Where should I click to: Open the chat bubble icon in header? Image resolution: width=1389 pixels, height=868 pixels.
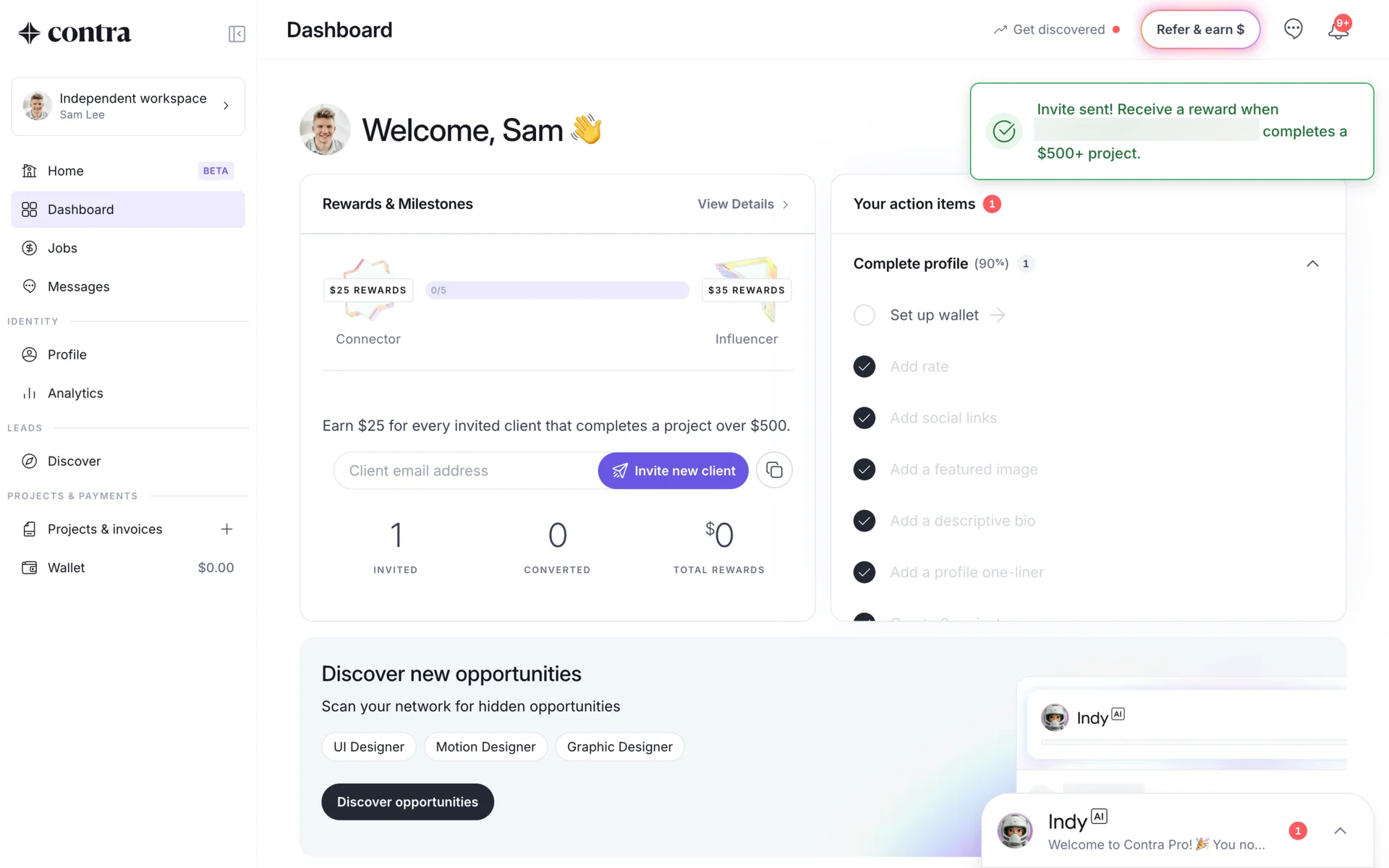pyautogui.click(x=1293, y=29)
